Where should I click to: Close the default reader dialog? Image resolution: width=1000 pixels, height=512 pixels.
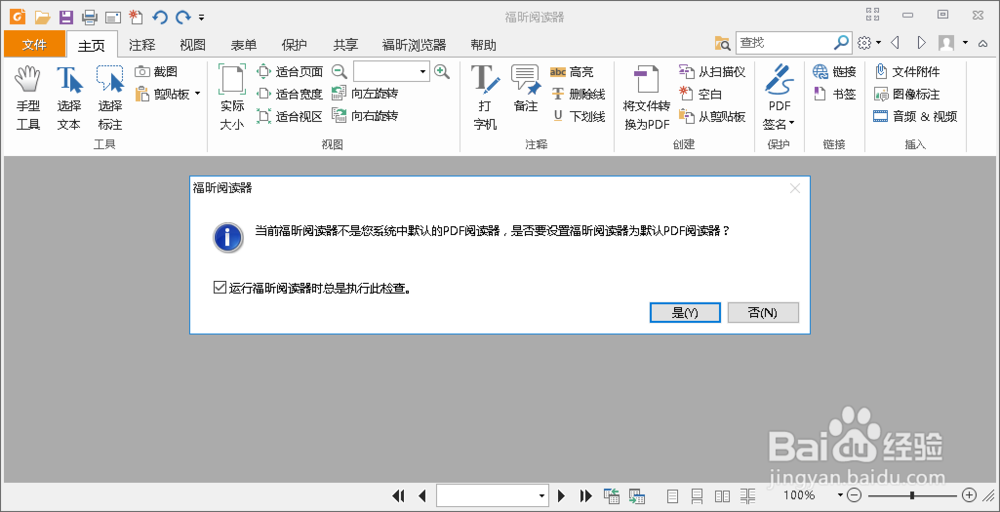pos(795,188)
